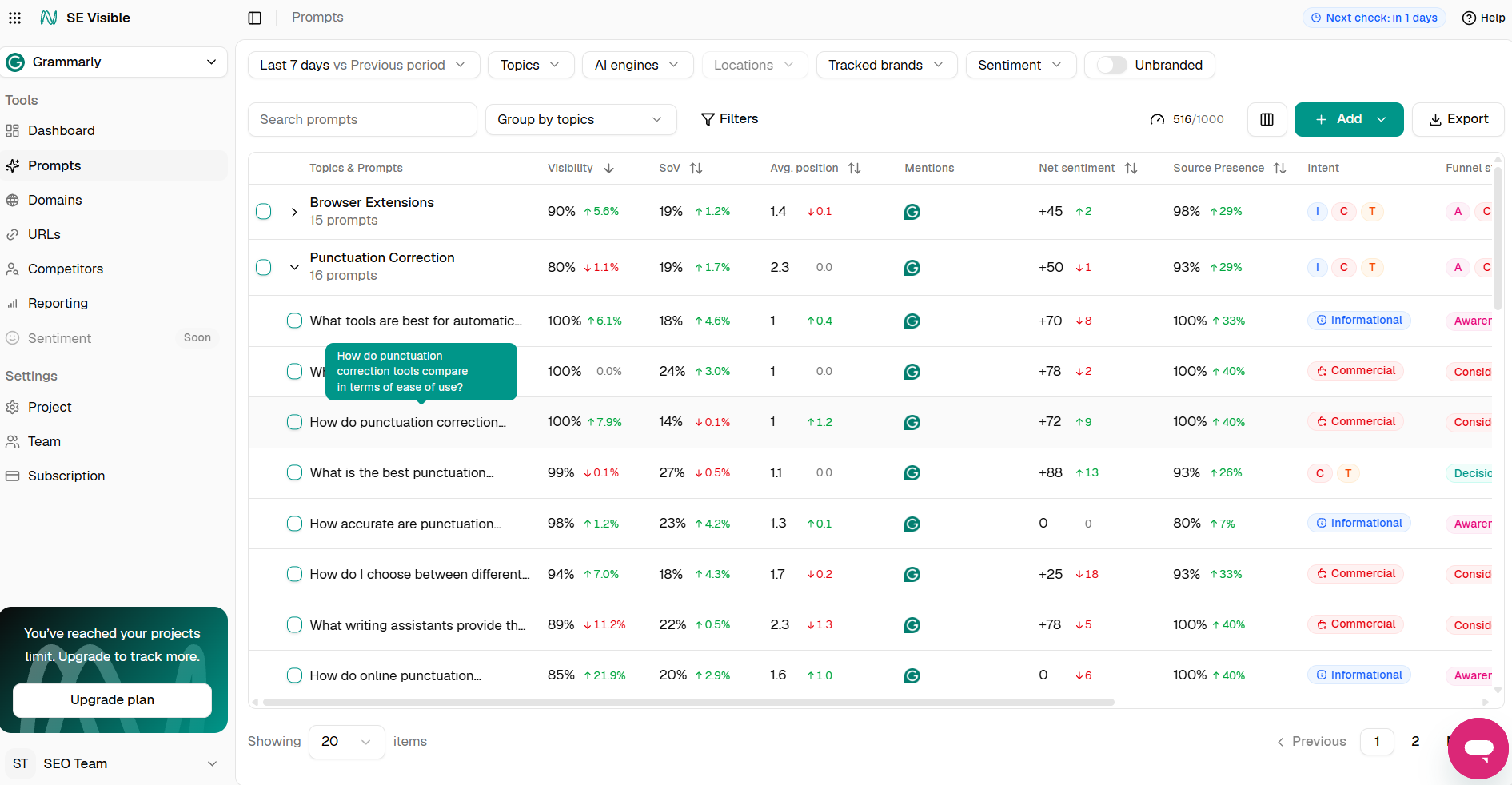This screenshot has width=1512, height=785.
Task: Sort by Source Presence arrows icon
Action: pos(1279,168)
